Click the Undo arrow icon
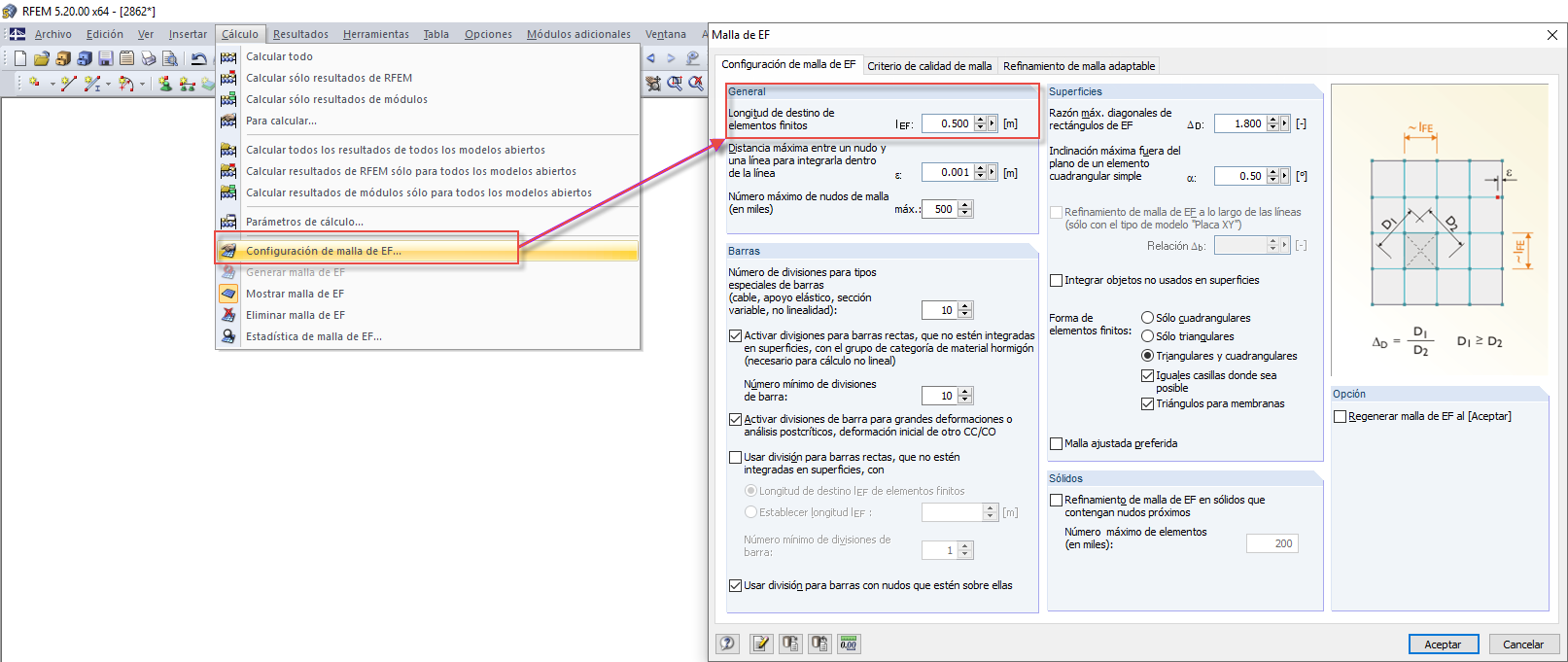Screen dimensions: 1568x662 198,58
